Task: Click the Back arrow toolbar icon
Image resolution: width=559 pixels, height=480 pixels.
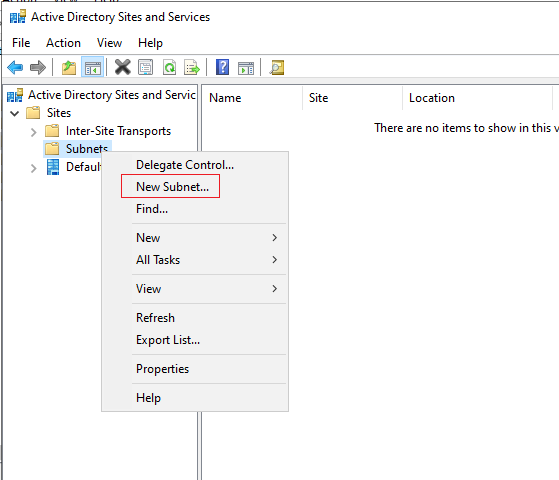Action: click(x=15, y=67)
